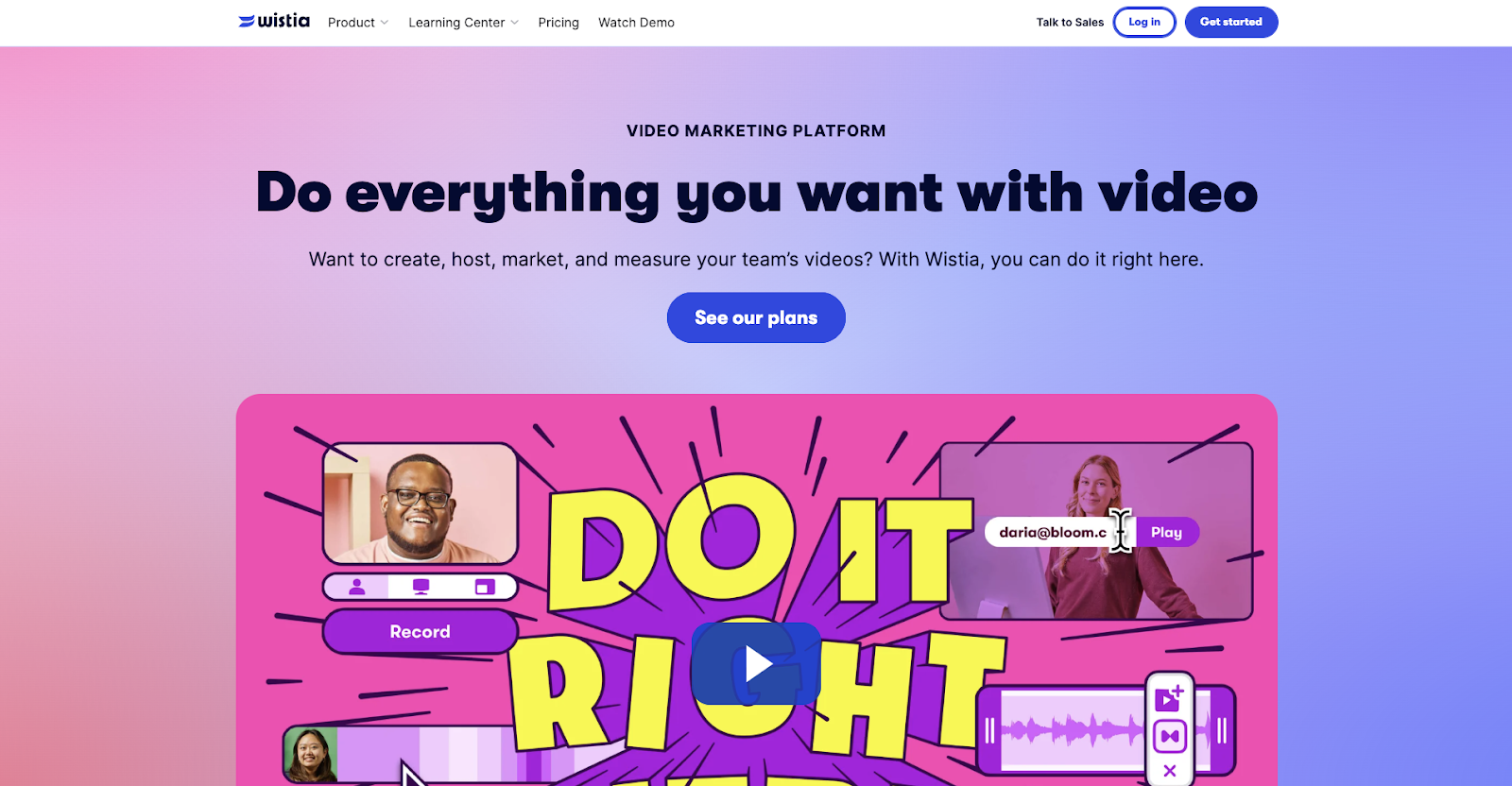Viewport: 1512px width, 786px height.
Task: Click the split clip icon on waveform toolbar
Action: coord(1170,736)
